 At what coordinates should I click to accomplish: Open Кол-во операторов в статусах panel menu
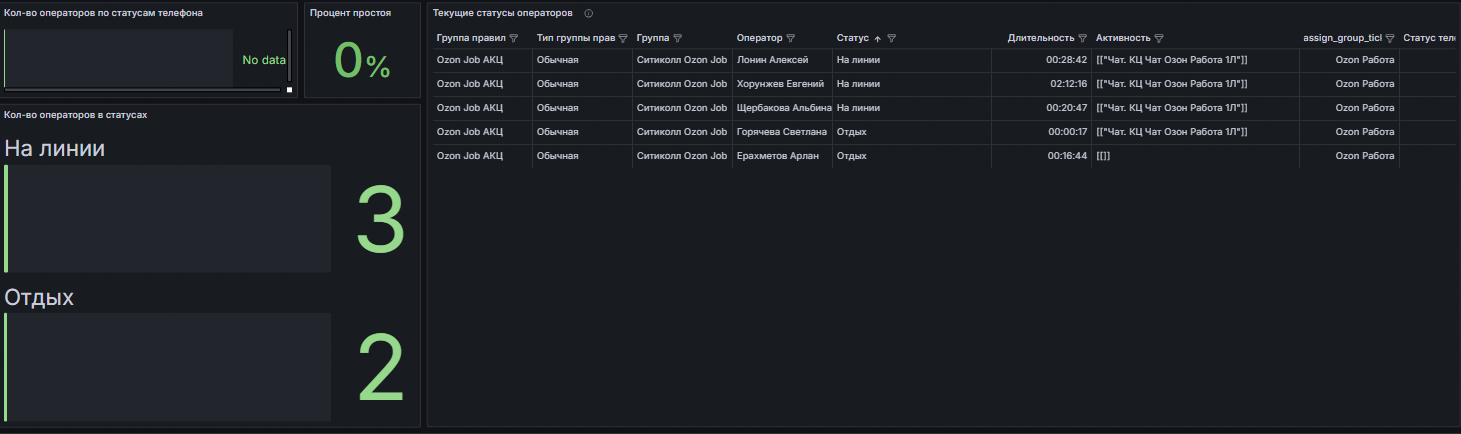click(x=76, y=115)
